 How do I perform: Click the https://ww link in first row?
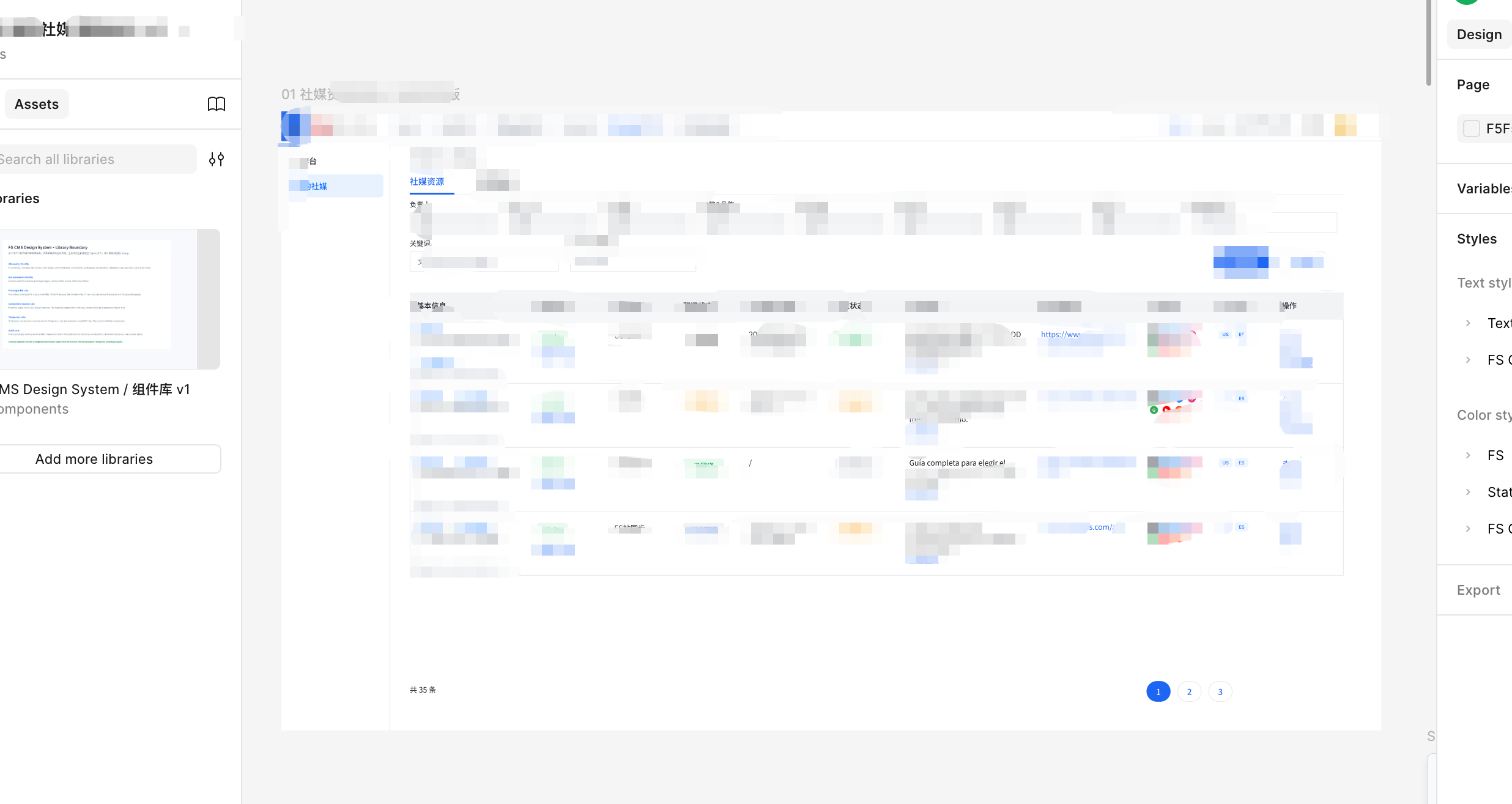click(1061, 335)
